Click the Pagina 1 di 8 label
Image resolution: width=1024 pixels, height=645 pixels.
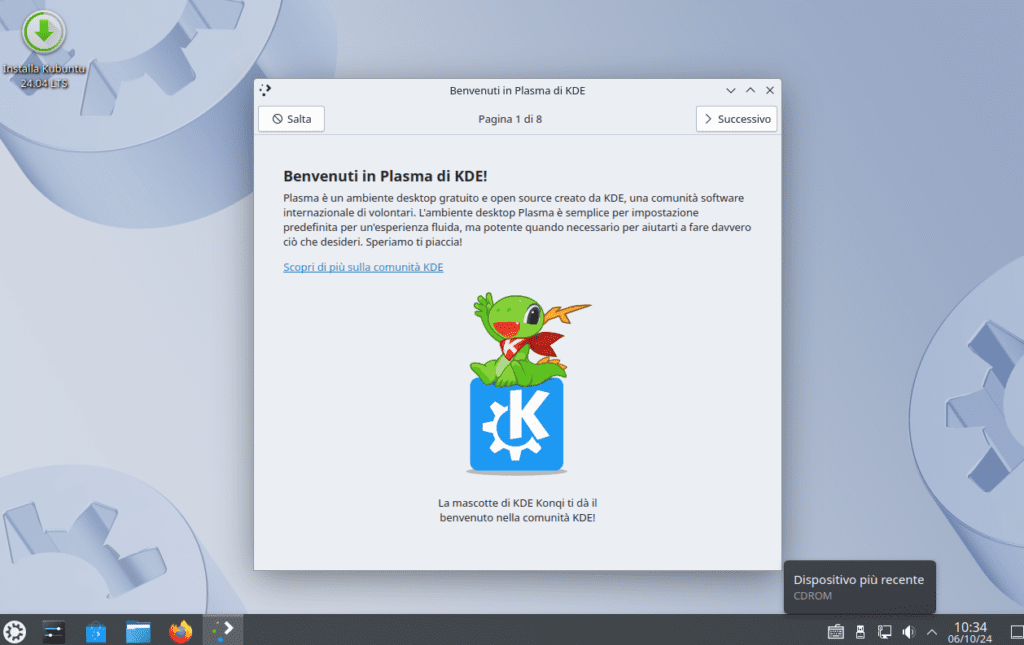510,119
